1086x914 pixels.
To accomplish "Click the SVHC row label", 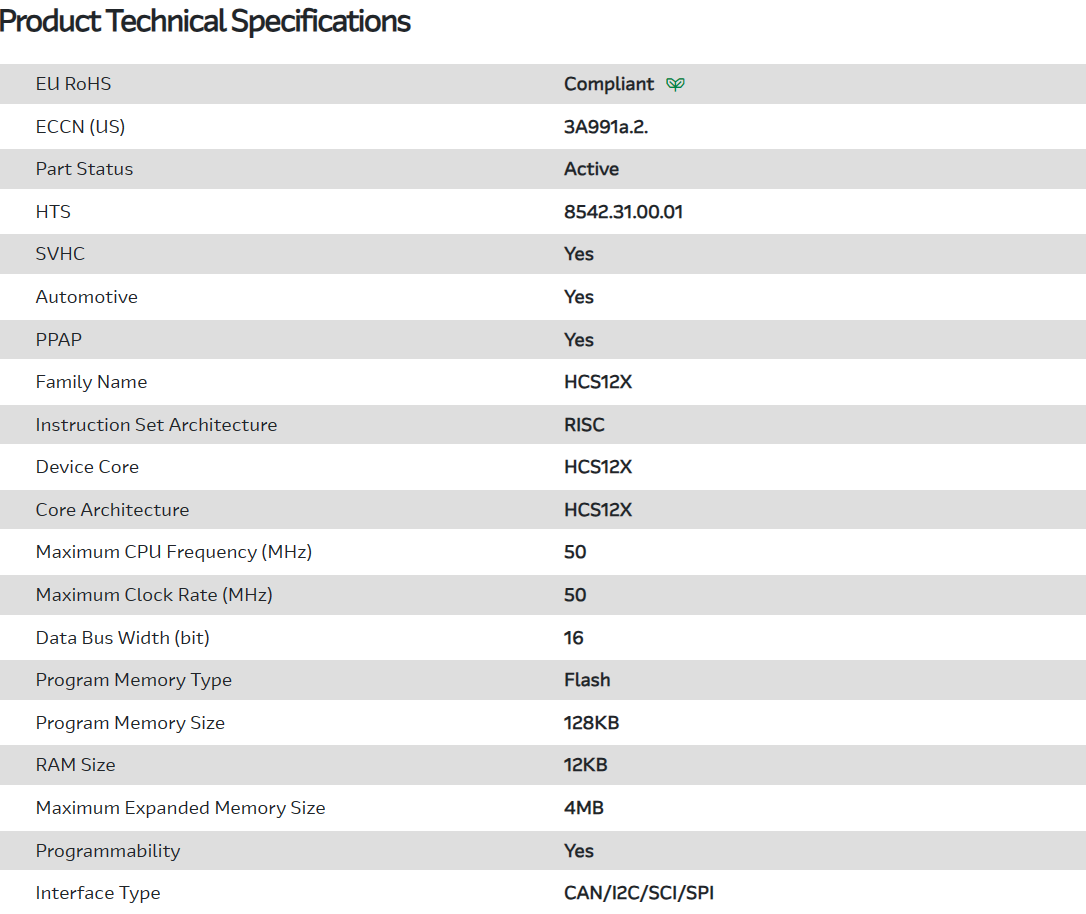I will 60,254.
